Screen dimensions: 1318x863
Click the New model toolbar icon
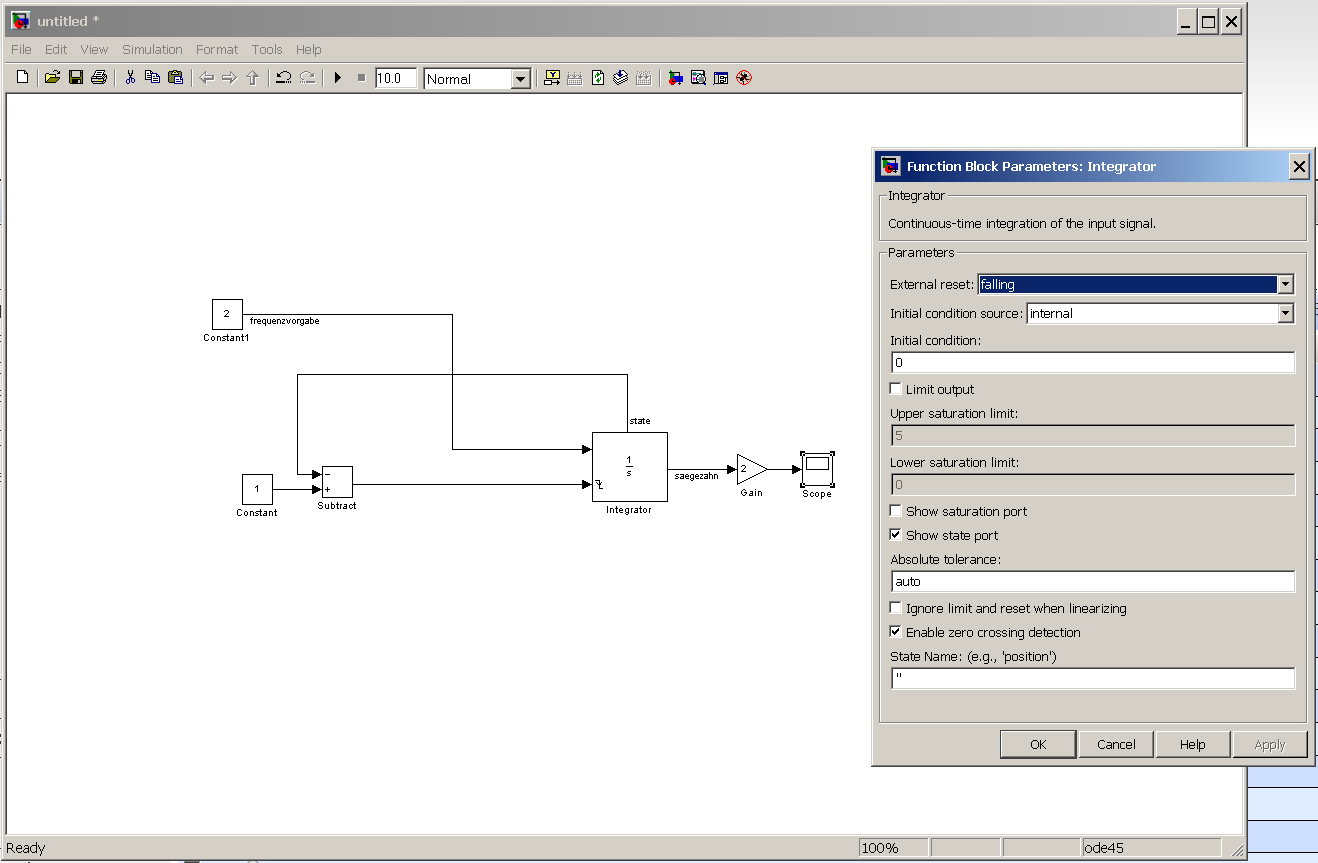click(x=22, y=78)
